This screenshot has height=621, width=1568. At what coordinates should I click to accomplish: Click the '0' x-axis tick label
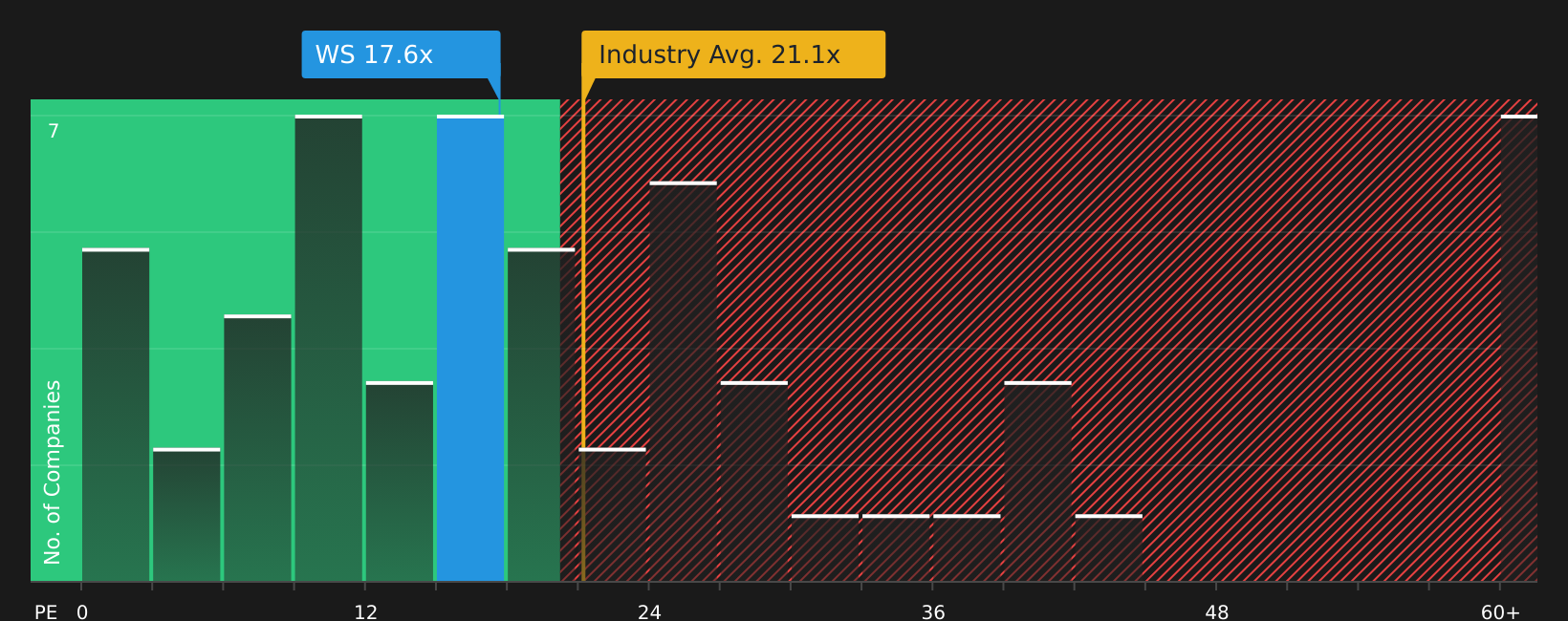tap(82, 612)
